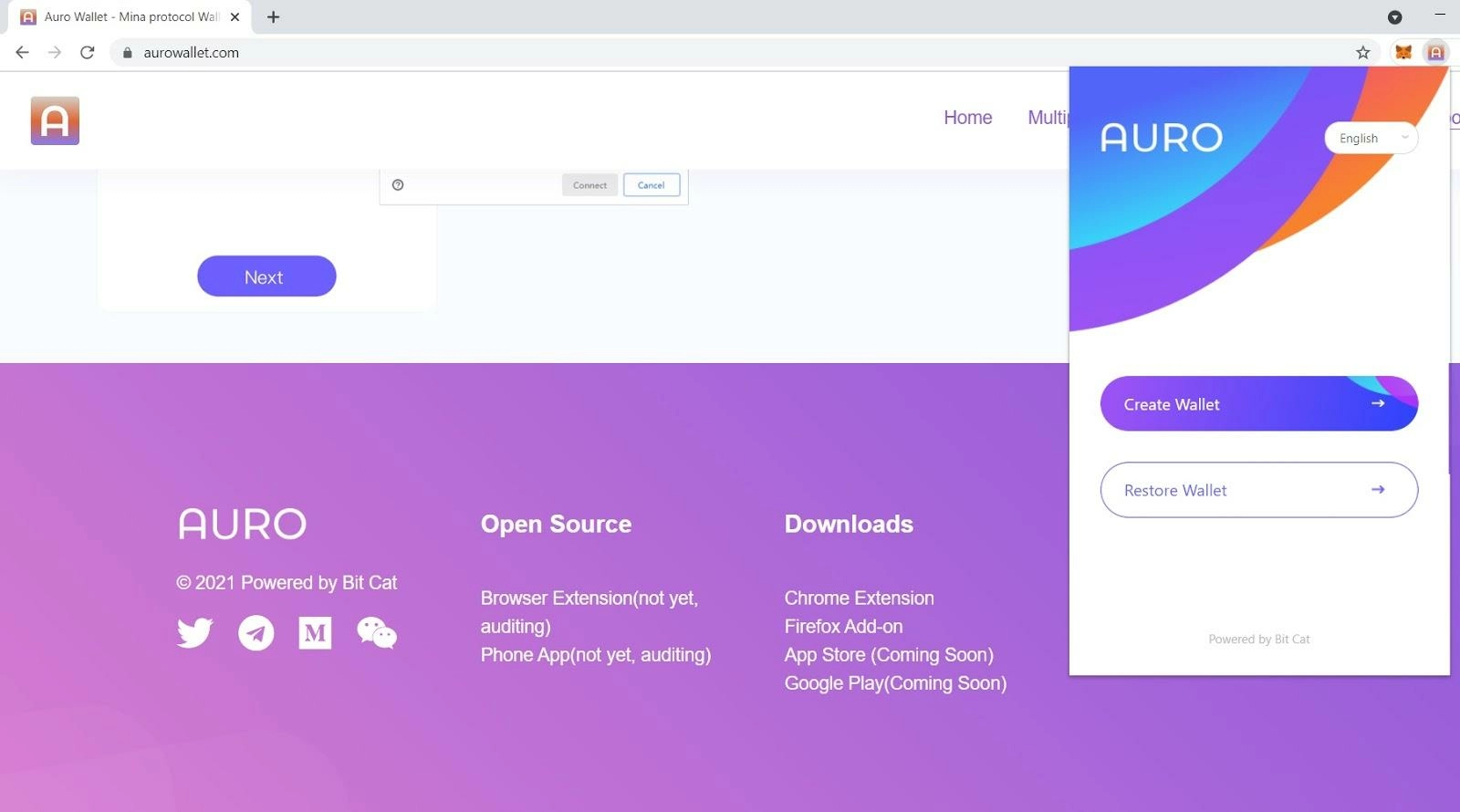Open the Chrome profile dropdown icon
The height and width of the screenshot is (812, 1460).
[x=1394, y=16]
